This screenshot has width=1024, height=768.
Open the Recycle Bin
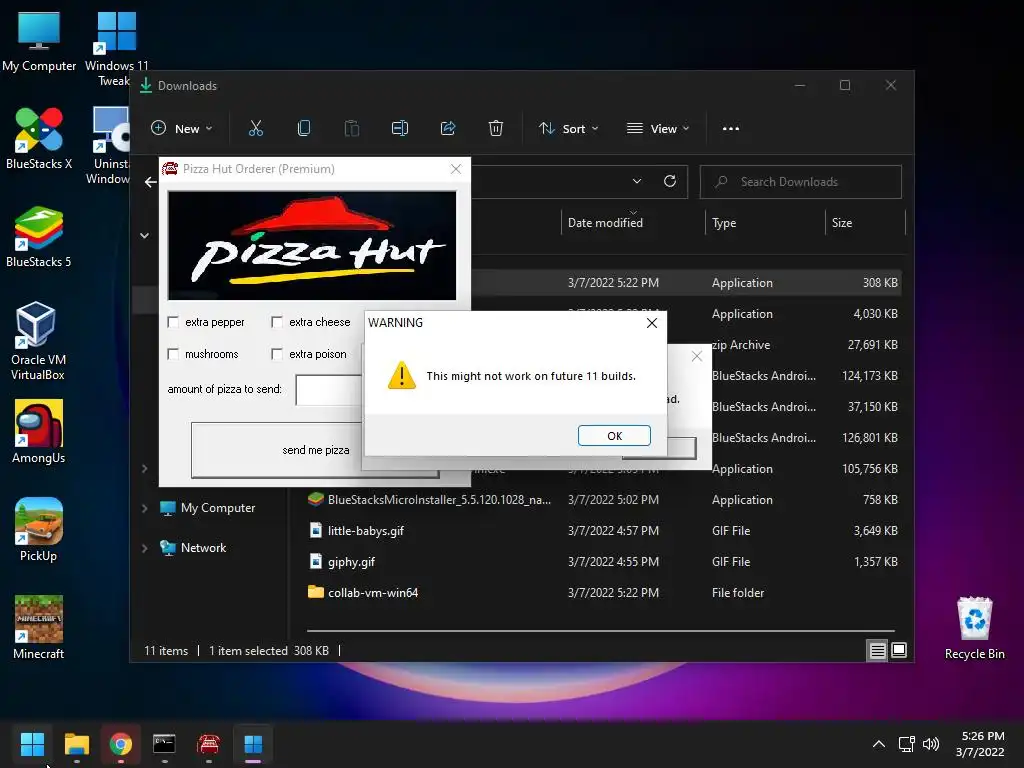974,628
